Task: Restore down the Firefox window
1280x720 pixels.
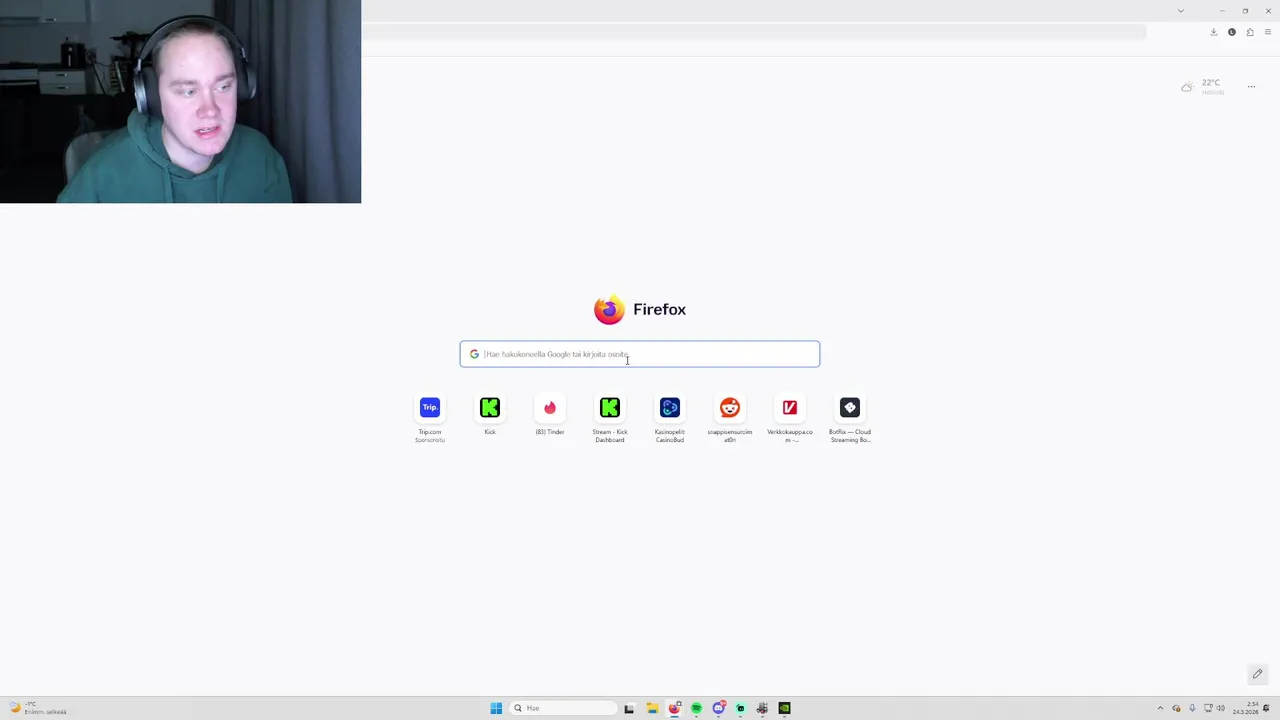Action: click(1245, 11)
